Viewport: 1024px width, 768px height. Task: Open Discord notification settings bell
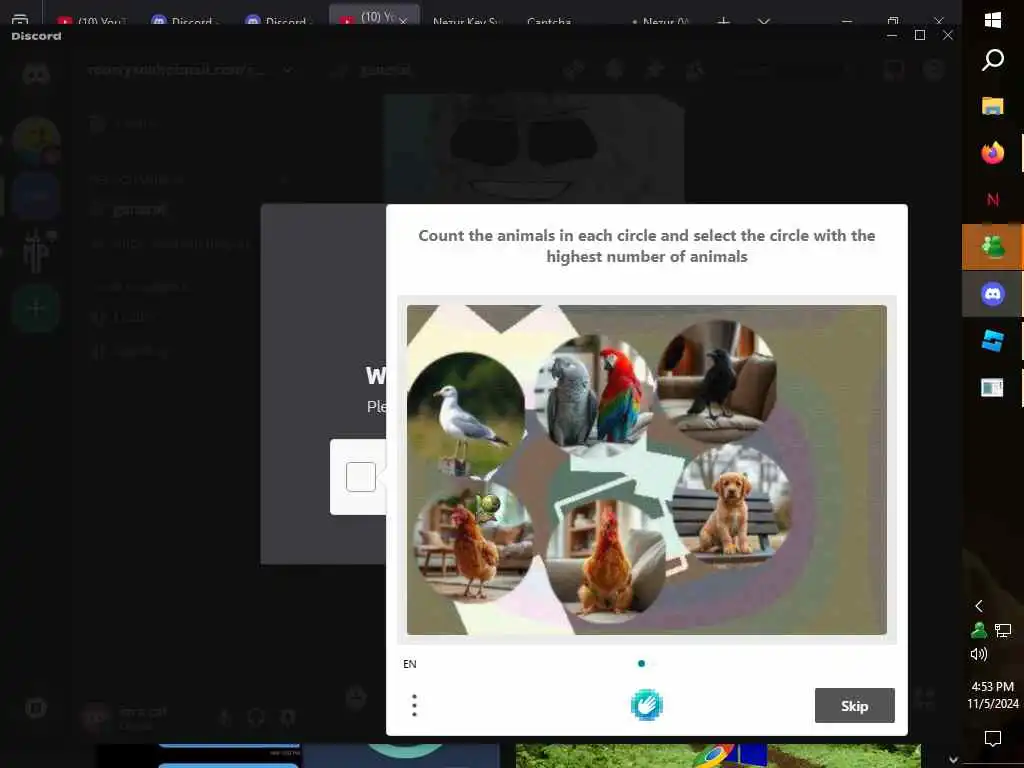[x=615, y=70]
